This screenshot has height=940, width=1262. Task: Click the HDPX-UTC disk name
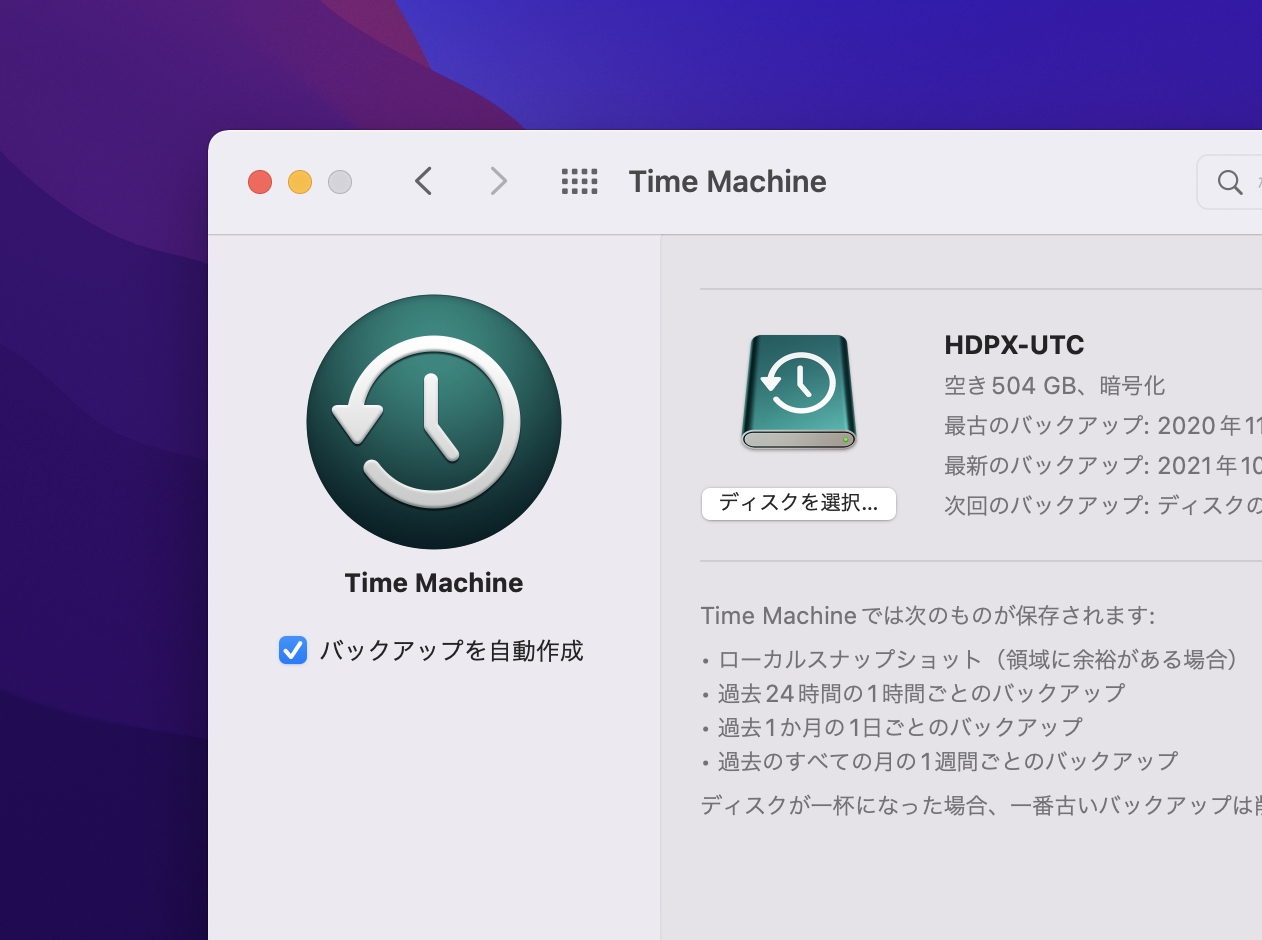tap(1014, 346)
